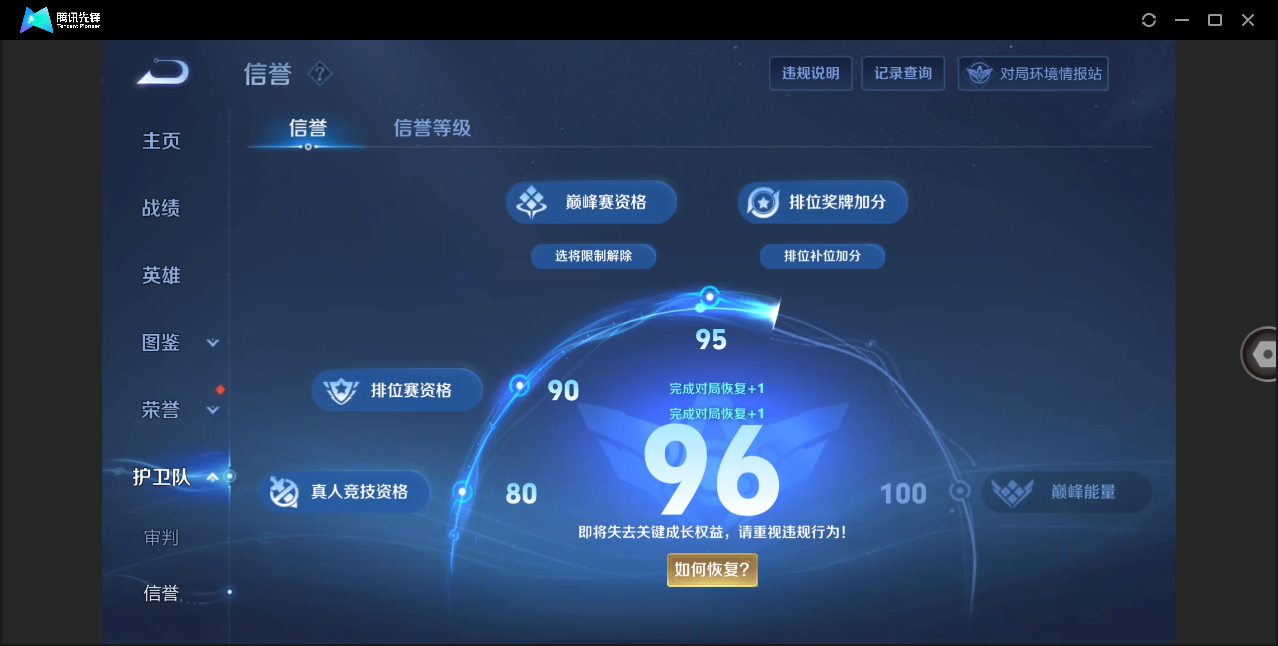1278x646 pixels.
Task: Close the Tencent Pioneer window
Action: [1248, 20]
